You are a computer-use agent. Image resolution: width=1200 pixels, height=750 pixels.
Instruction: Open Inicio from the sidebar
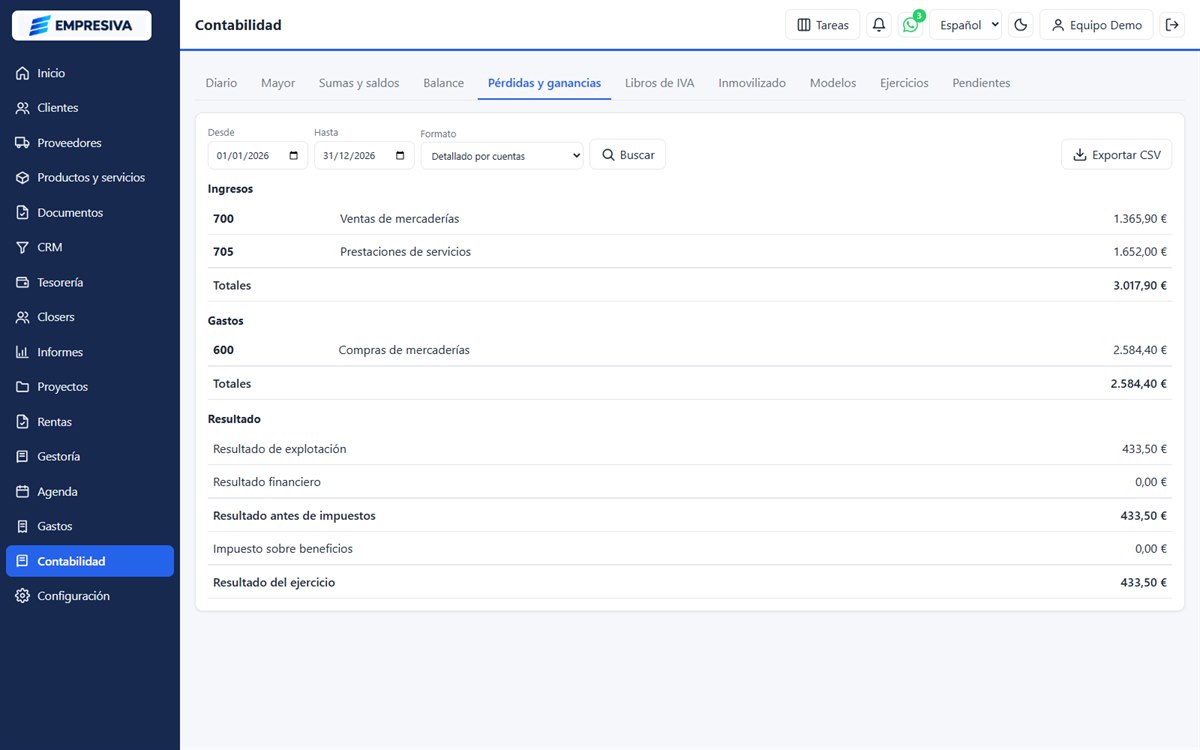coord(90,73)
